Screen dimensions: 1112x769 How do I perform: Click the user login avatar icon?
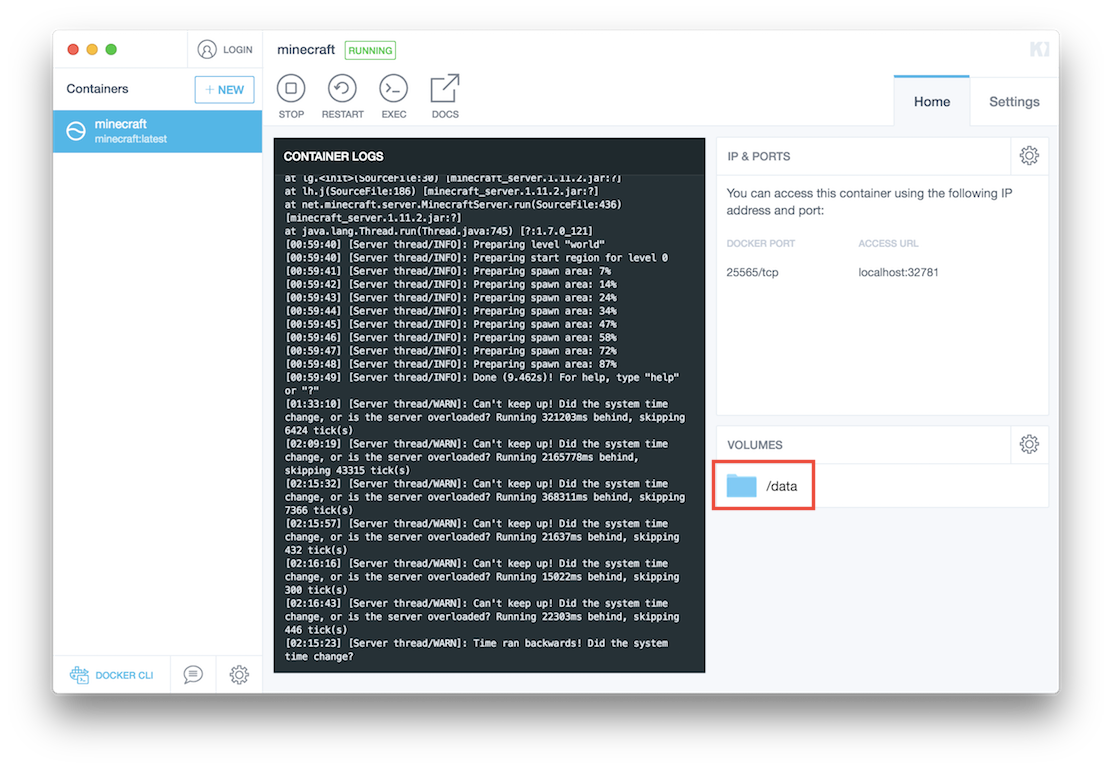207,49
